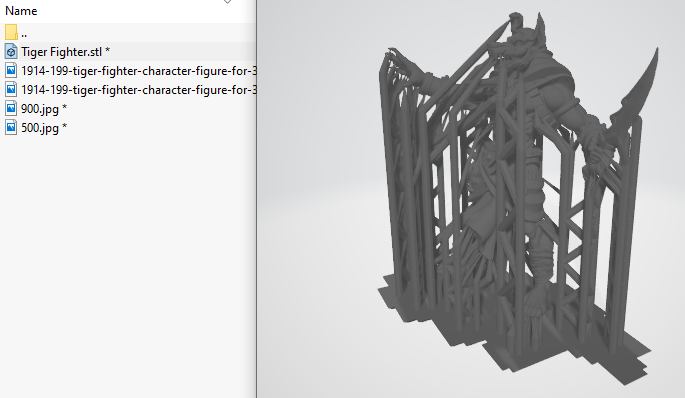This screenshot has height=398, width=685.
Task: Click the yellow folder icon for '..'
Action: pyautogui.click(x=11, y=33)
